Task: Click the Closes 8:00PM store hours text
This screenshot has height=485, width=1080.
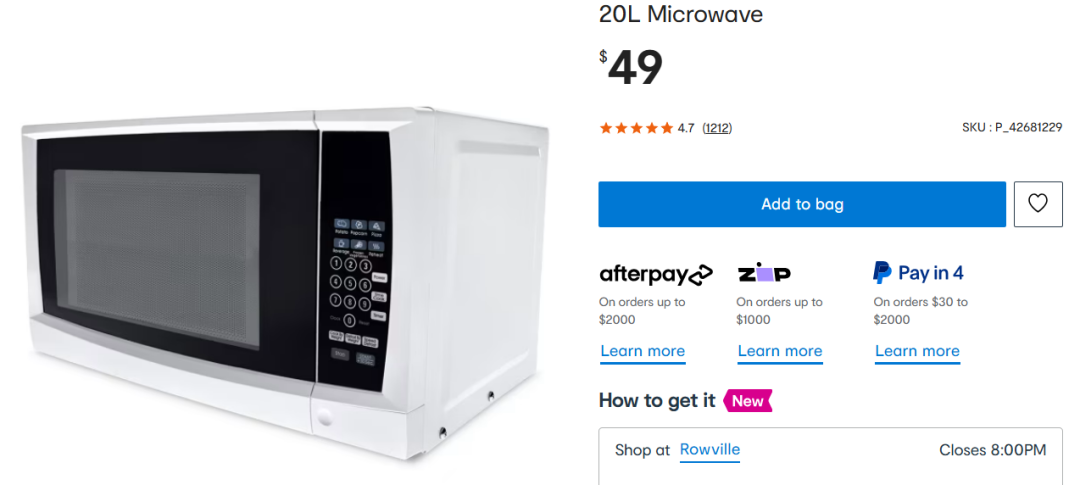Action: point(993,451)
